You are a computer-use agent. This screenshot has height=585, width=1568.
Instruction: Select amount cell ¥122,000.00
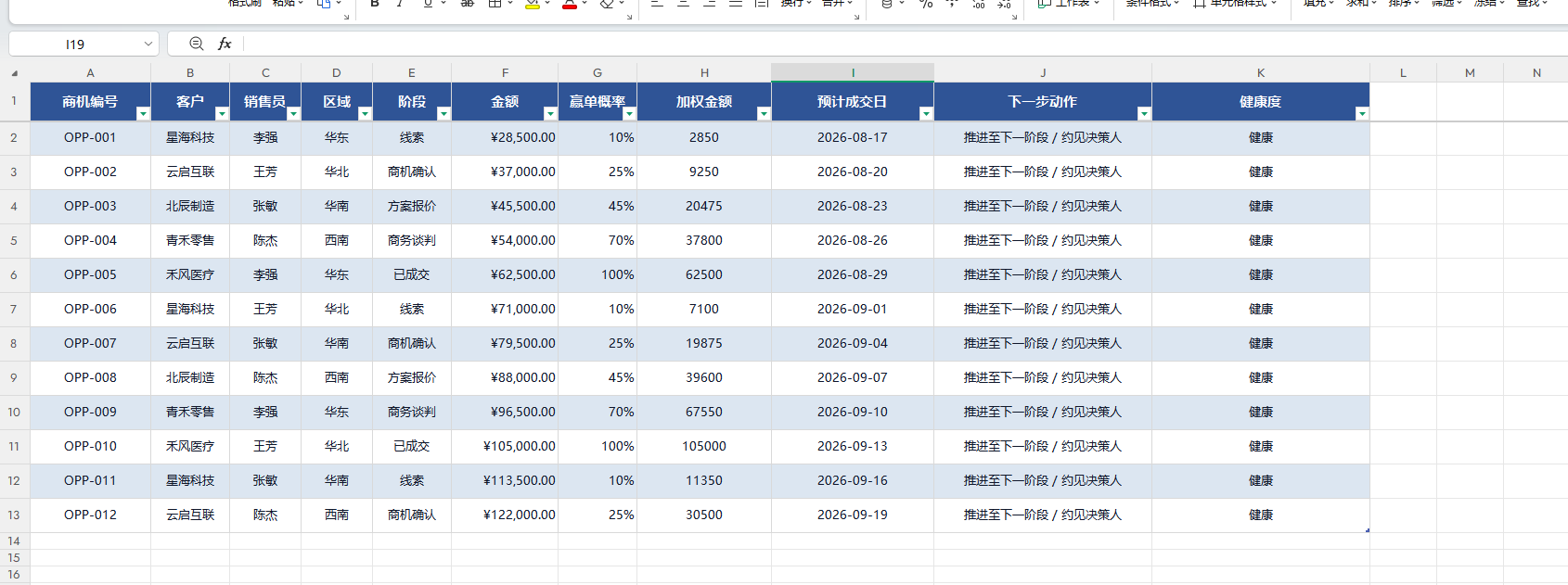(x=505, y=515)
